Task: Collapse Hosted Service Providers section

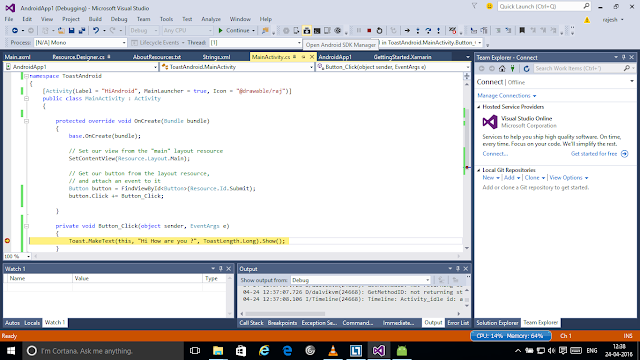Action: 479,107
